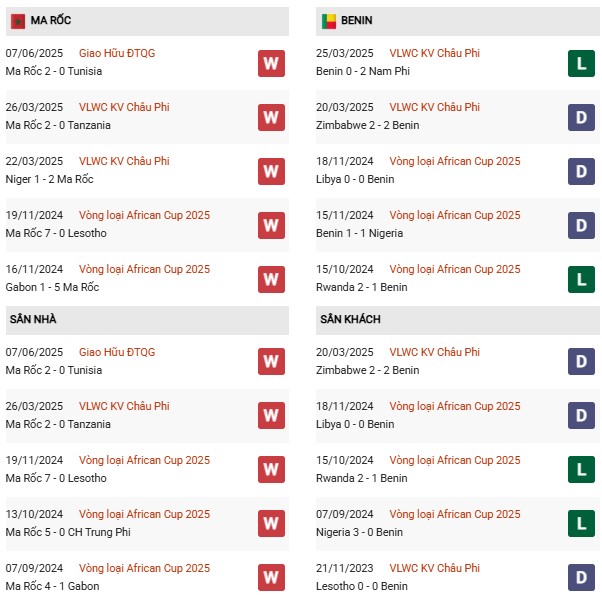The image size is (602, 600).
Task: Open the Rwanda 2 - 1 Benin match in SÂN KHÁCH
Action: click(x=362, y=478)
